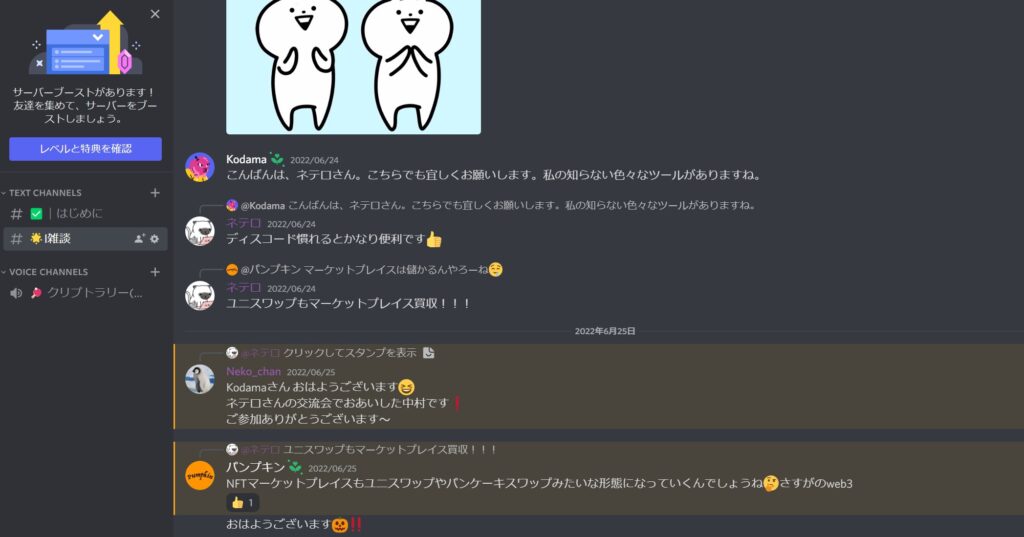Click the Neko_chan username
The width and height of the screenshot is (1024, 537).
click(x=253, y=372)
